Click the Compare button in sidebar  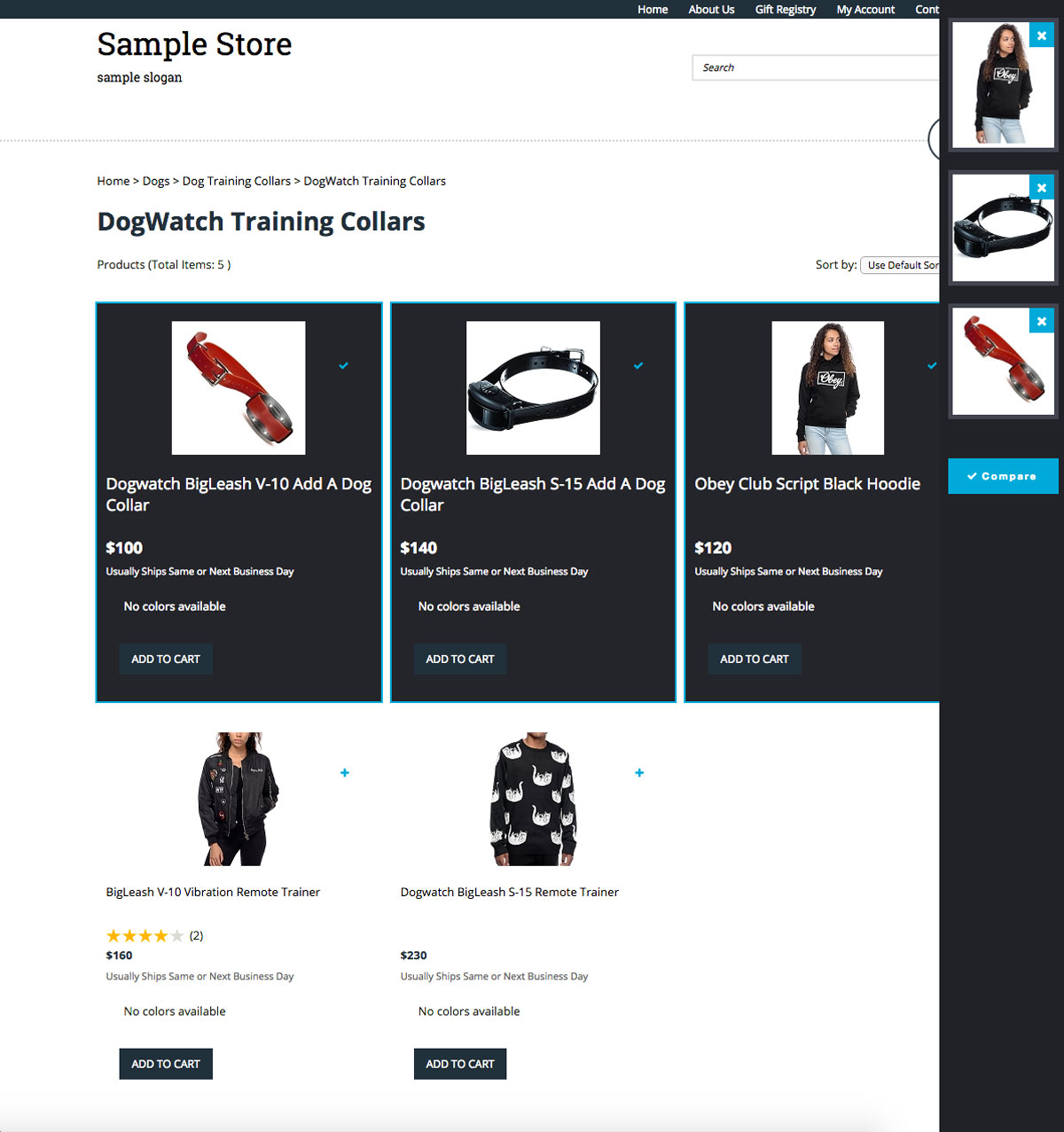pos(1003,476)
